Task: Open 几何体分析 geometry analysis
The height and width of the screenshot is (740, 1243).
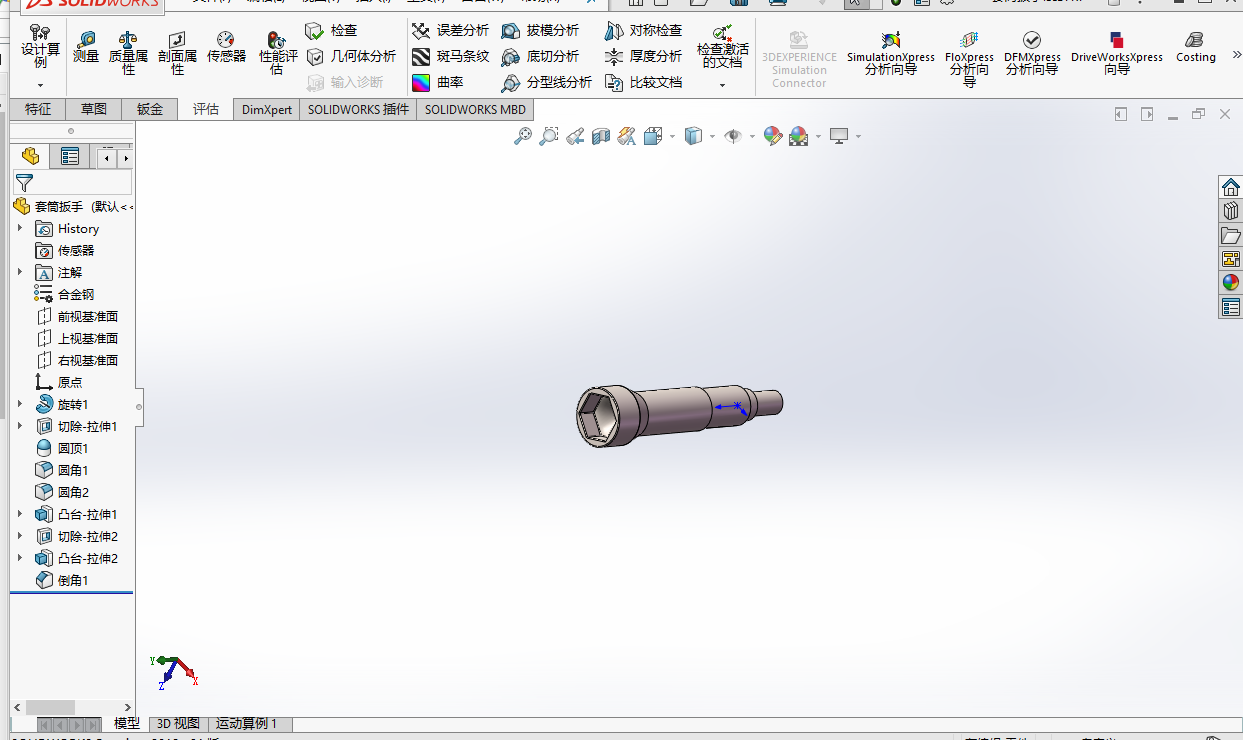Action: pyautogui.click(x=351, y=57)
